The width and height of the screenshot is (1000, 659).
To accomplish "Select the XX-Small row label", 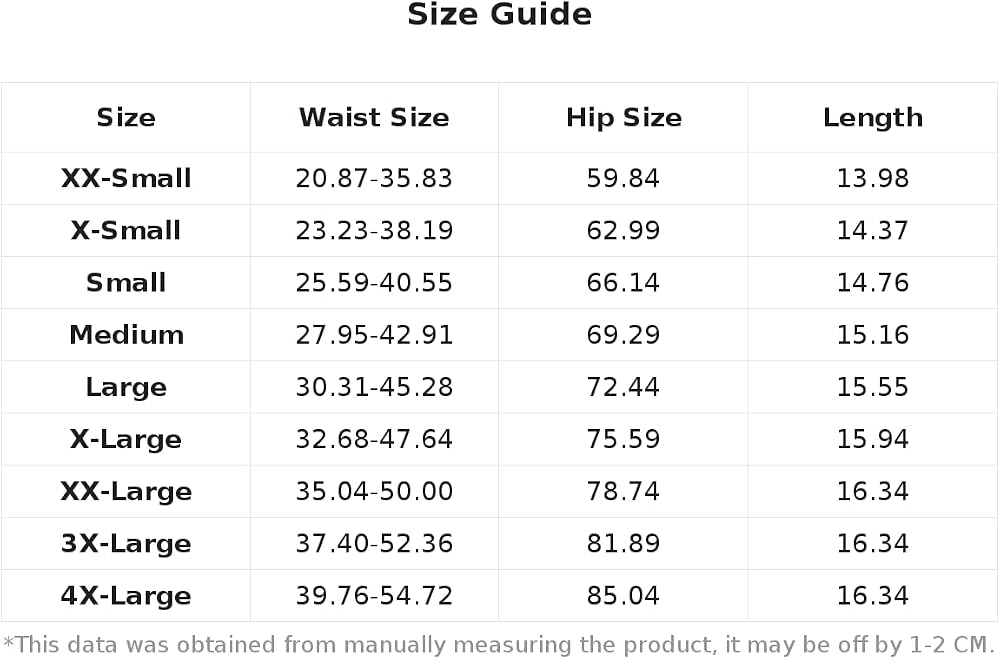I will pyautogui.click(x=126, y=178).
